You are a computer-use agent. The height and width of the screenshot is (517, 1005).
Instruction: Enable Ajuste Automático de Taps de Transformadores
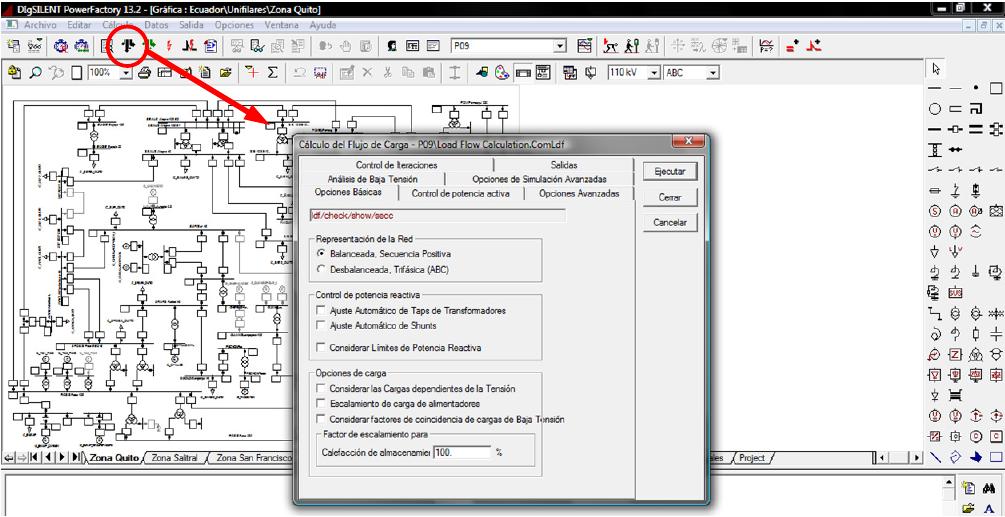(x=320, y=311)
